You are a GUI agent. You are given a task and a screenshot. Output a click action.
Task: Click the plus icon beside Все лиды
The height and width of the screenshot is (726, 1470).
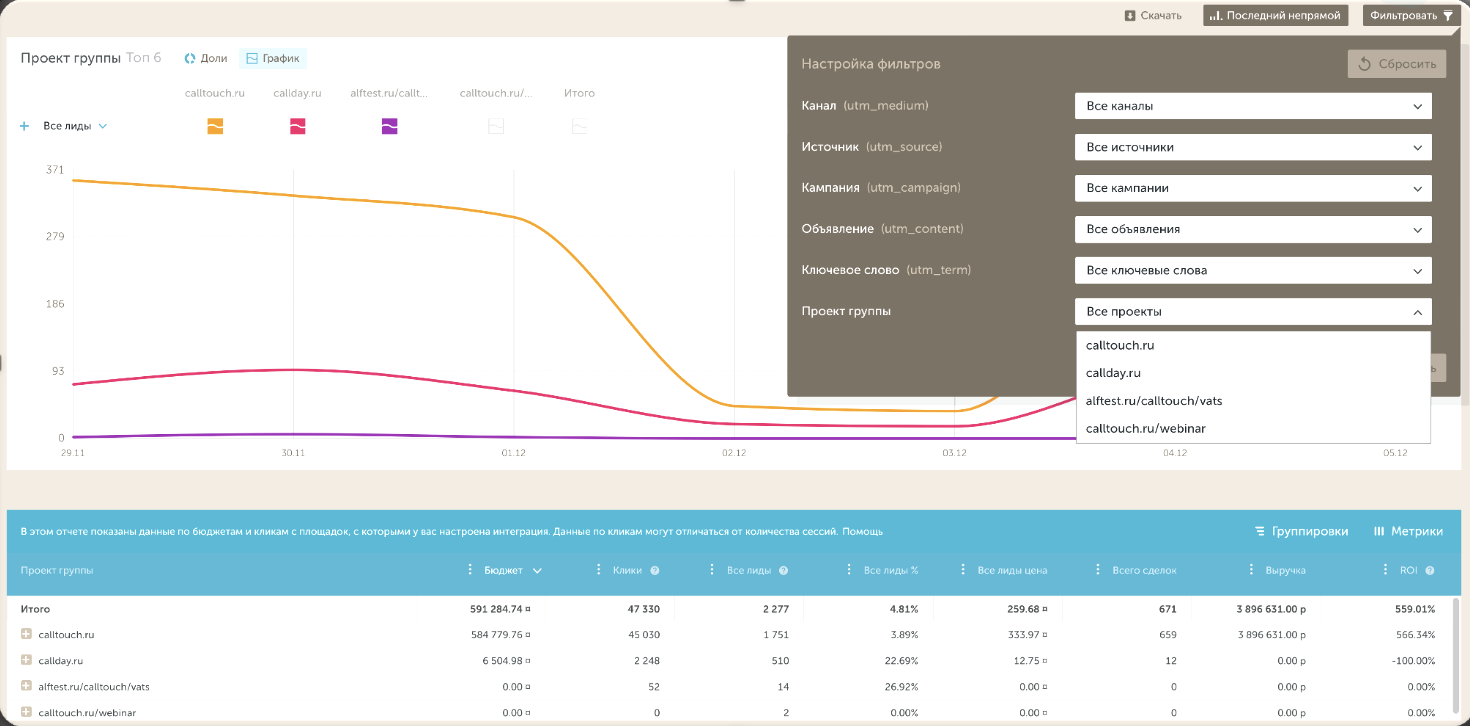(x=24, y=126)
